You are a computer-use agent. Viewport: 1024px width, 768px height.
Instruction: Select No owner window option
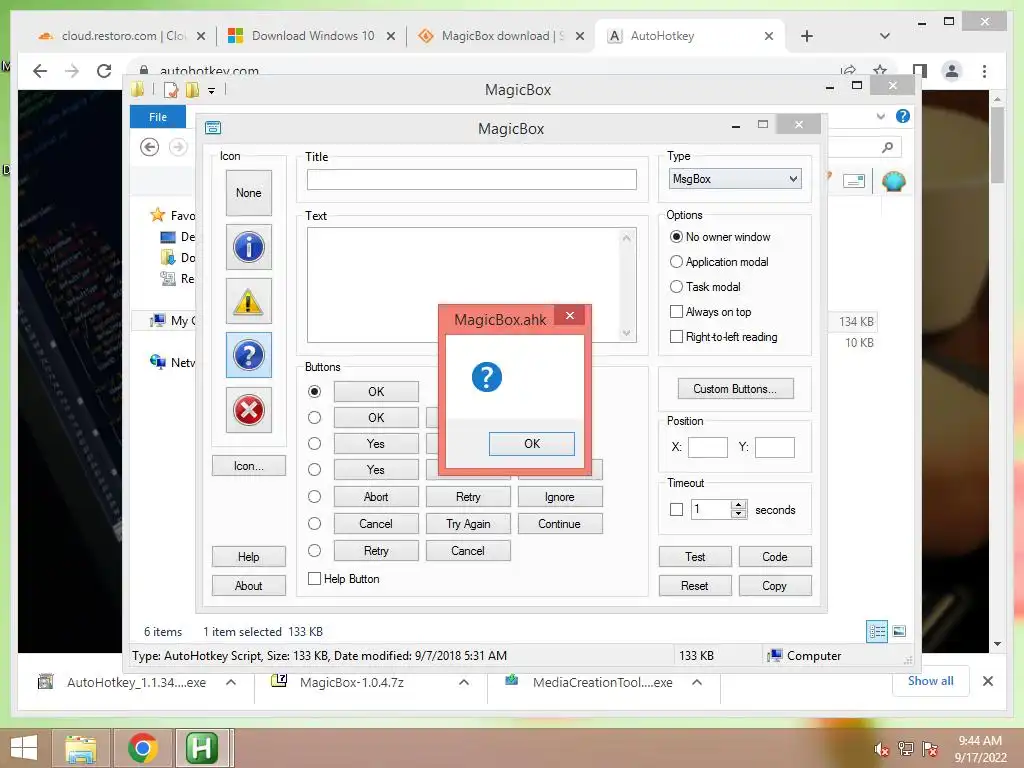click(720, 236)
